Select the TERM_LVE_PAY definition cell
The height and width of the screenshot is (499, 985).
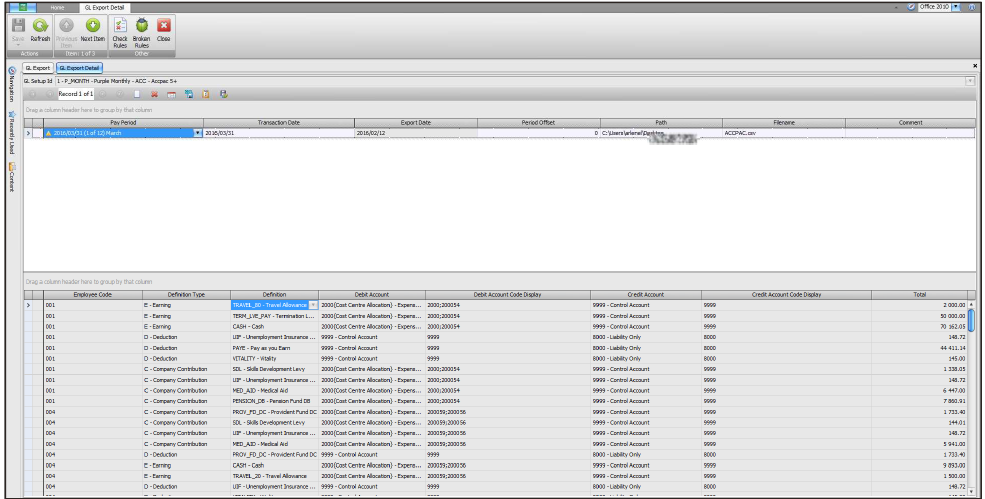pos(275,316)
